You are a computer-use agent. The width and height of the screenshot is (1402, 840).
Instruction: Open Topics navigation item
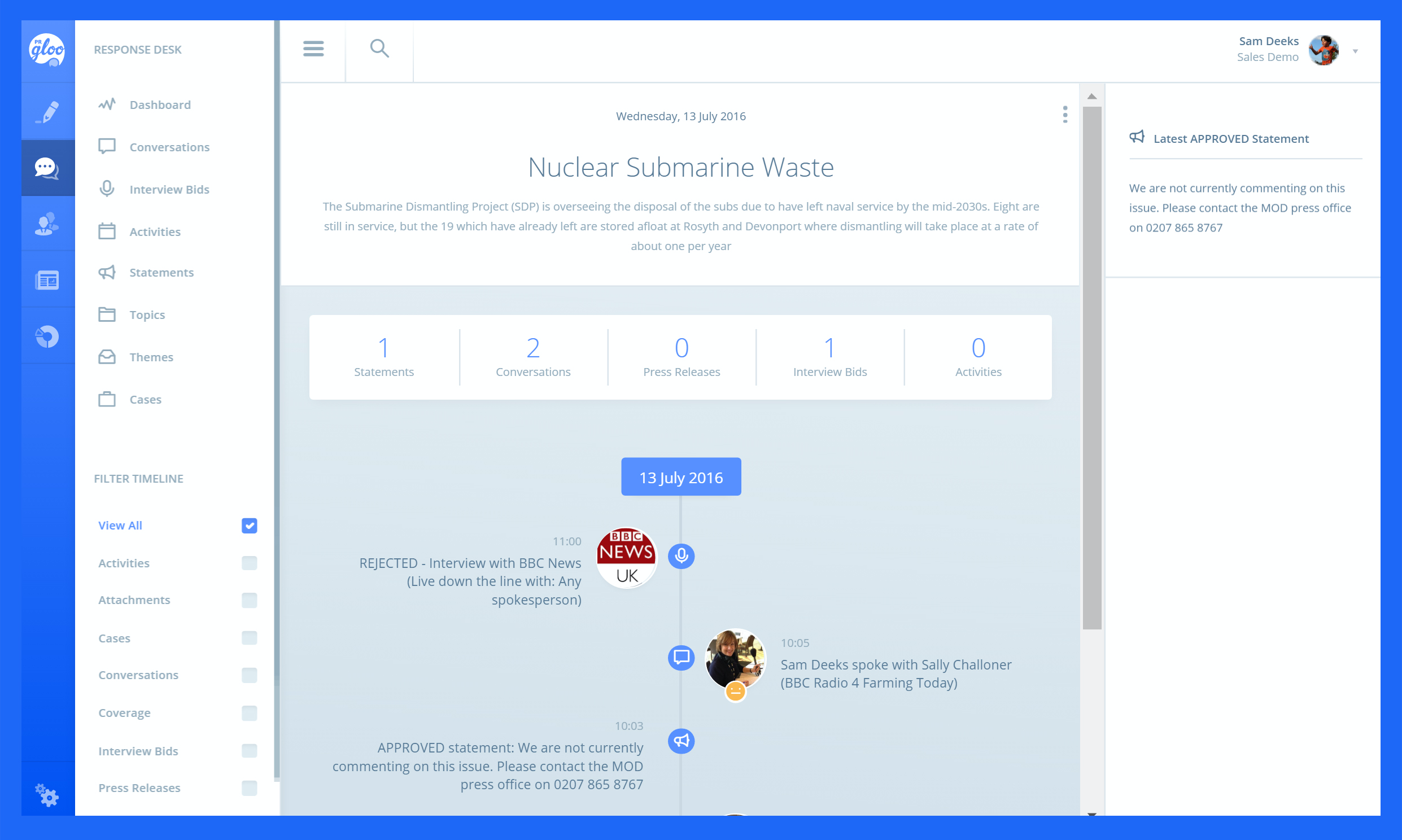click(x=147, y=314)
